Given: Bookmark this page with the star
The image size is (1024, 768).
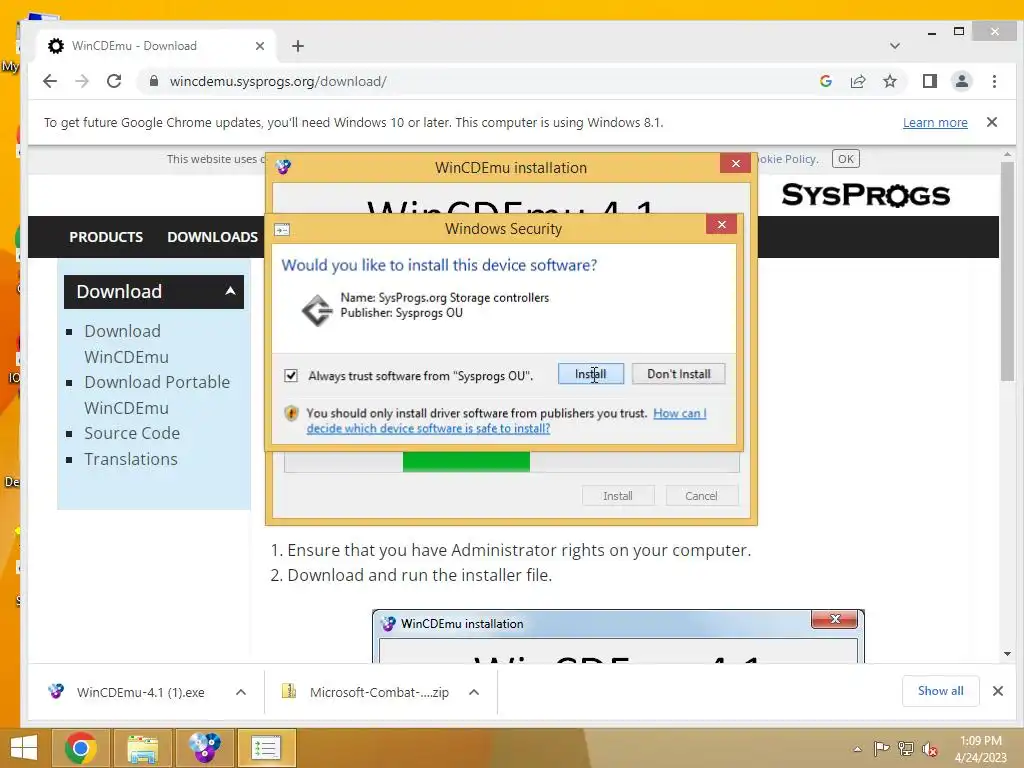Looking at the screenshot, I should pyautogui.click(x=889, y=81).
